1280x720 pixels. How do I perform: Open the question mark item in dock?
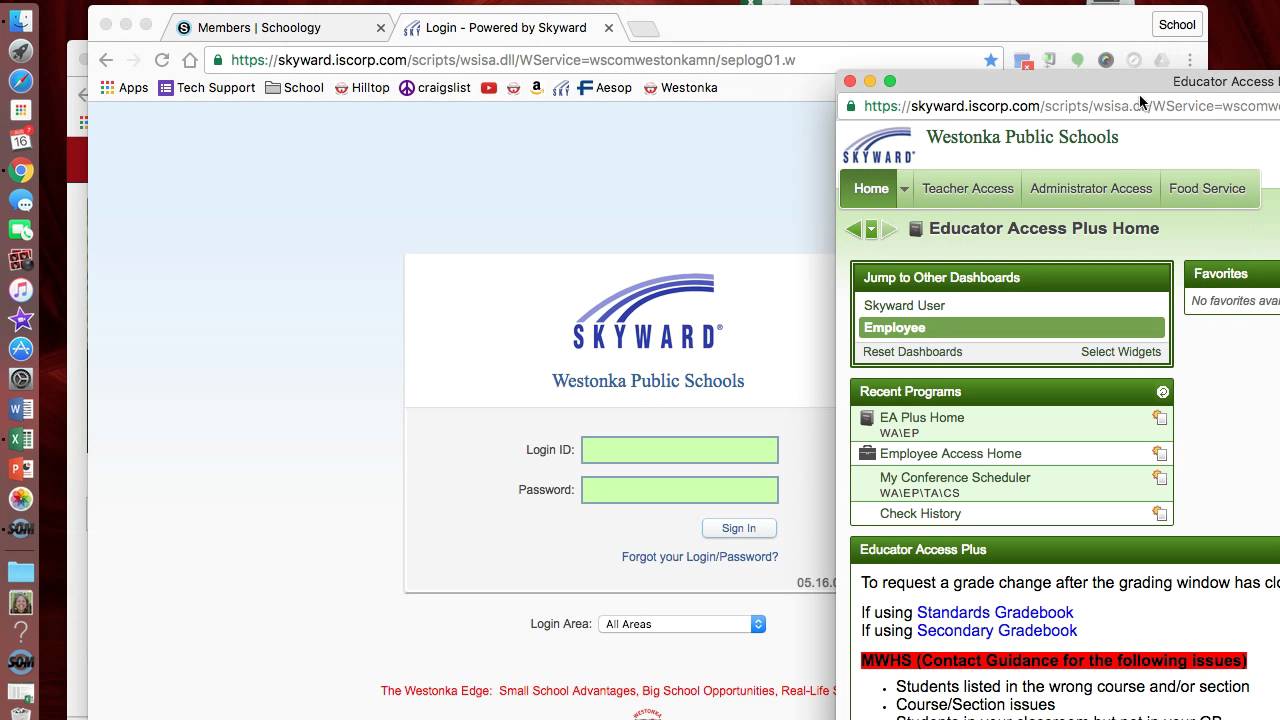pos(21,632)
